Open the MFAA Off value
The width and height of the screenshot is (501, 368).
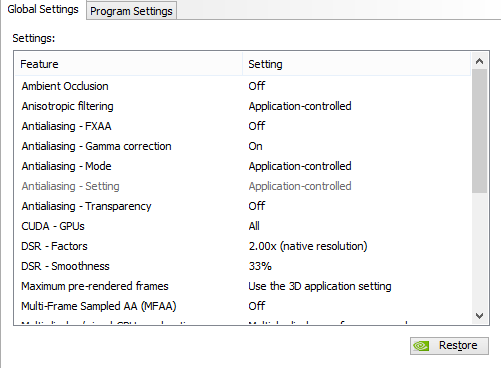tap(257, 306)
